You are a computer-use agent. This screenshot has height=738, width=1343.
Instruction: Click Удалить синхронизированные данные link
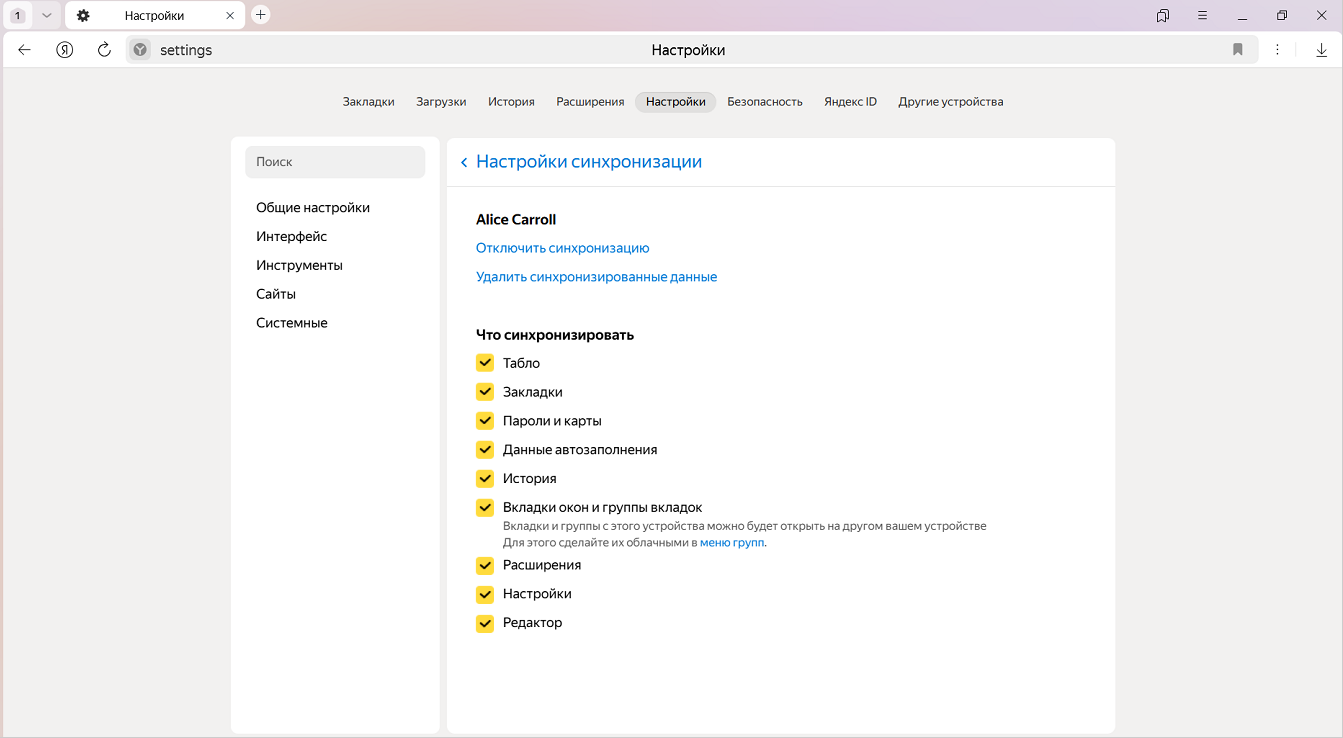pos(596,277)
